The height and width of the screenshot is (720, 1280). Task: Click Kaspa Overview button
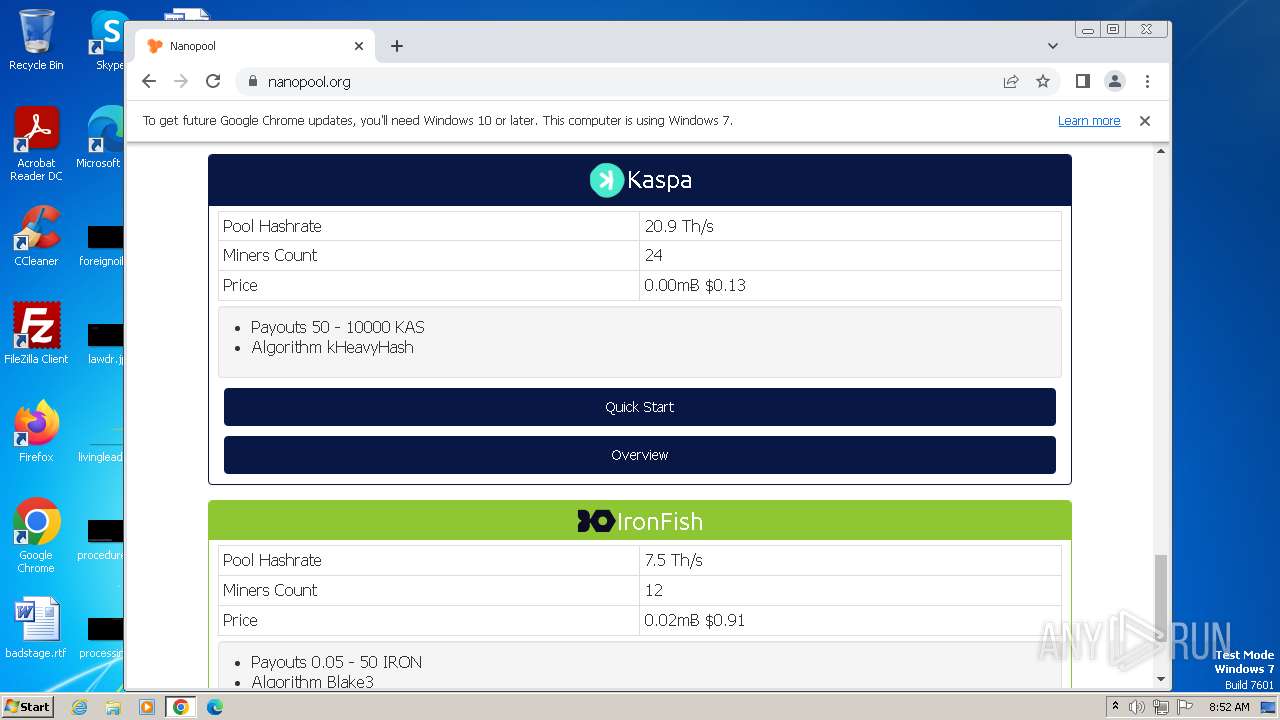tap(640, 455)
